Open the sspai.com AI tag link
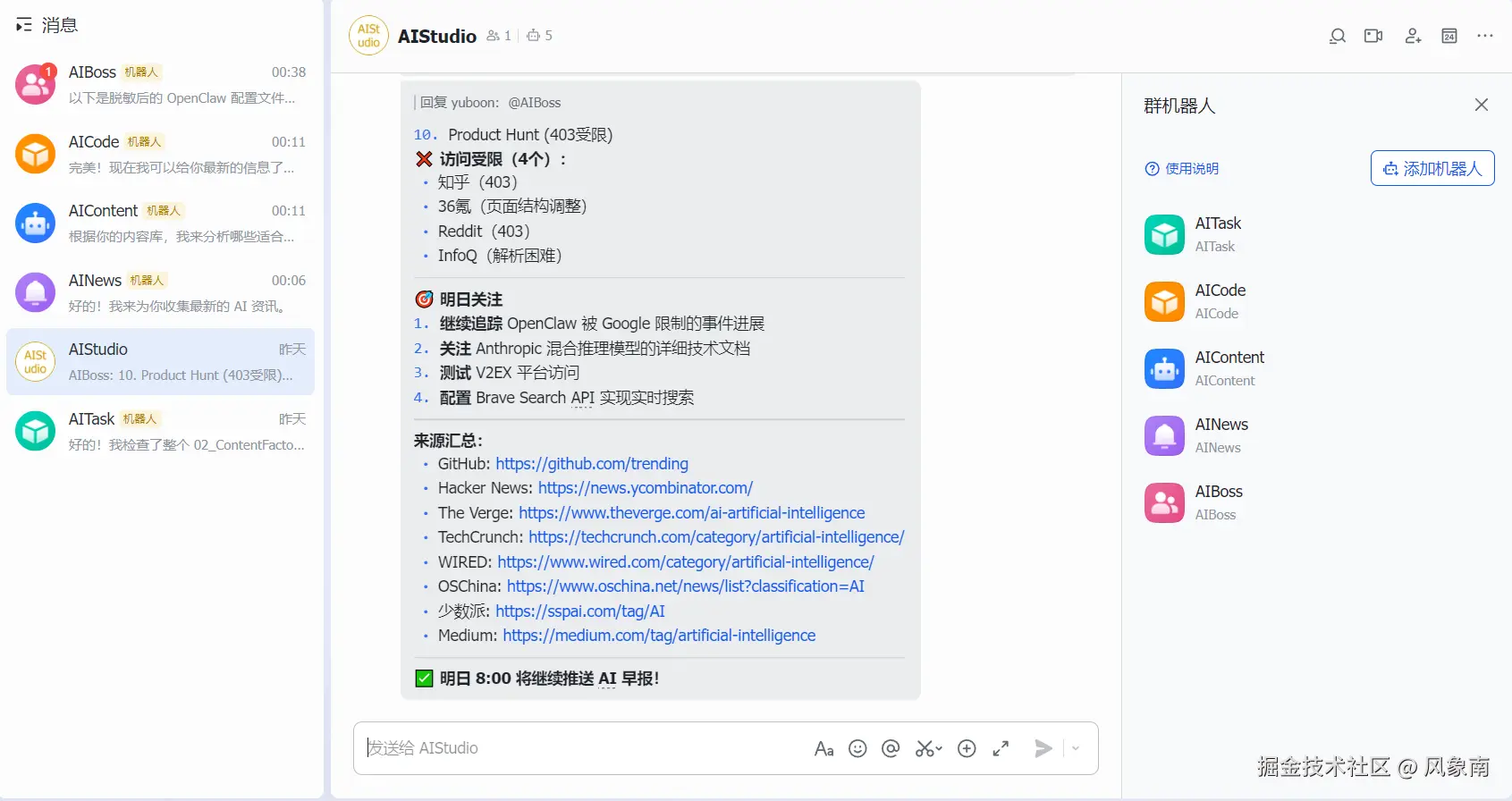This screenshot has width=1512, height=801. [580, 611]
